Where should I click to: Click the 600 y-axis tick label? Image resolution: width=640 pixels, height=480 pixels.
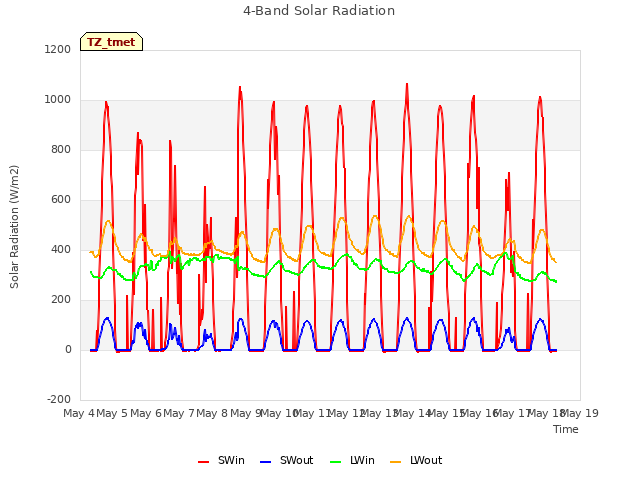(x=61, y=200)
